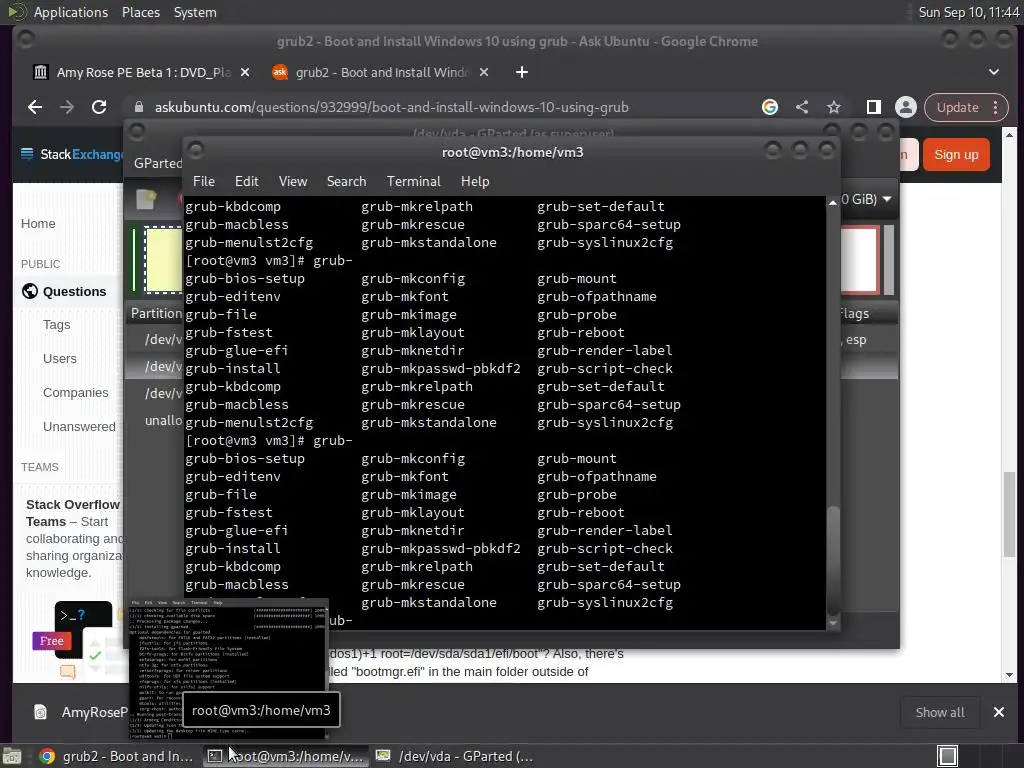Image resolution: width=1024 pixels, height=768 pixels.
Task: Open Questions in the sidebar
Action: tap(74, 292)
